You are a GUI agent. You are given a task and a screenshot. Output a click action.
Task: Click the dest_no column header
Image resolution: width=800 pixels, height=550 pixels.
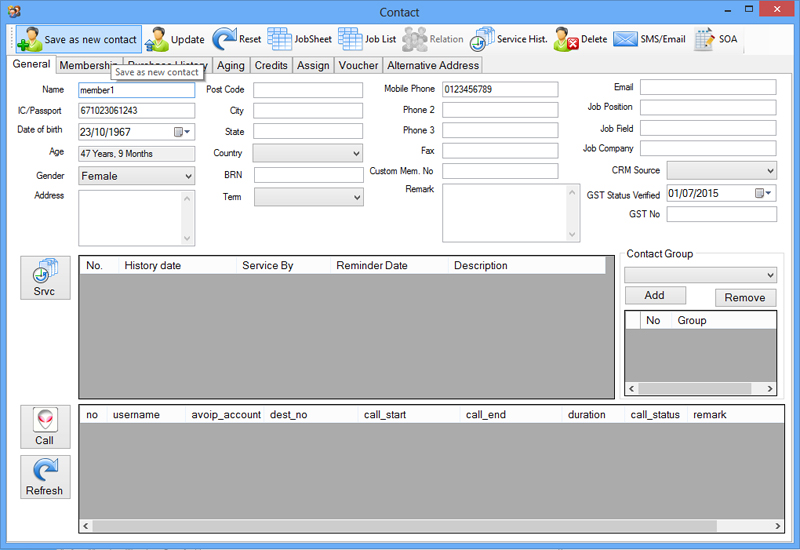311,415
